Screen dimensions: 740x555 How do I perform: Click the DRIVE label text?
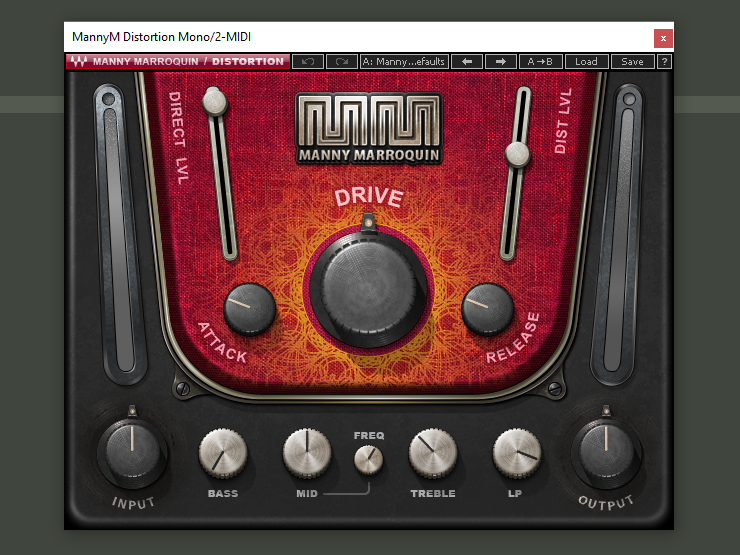point(369,197)
